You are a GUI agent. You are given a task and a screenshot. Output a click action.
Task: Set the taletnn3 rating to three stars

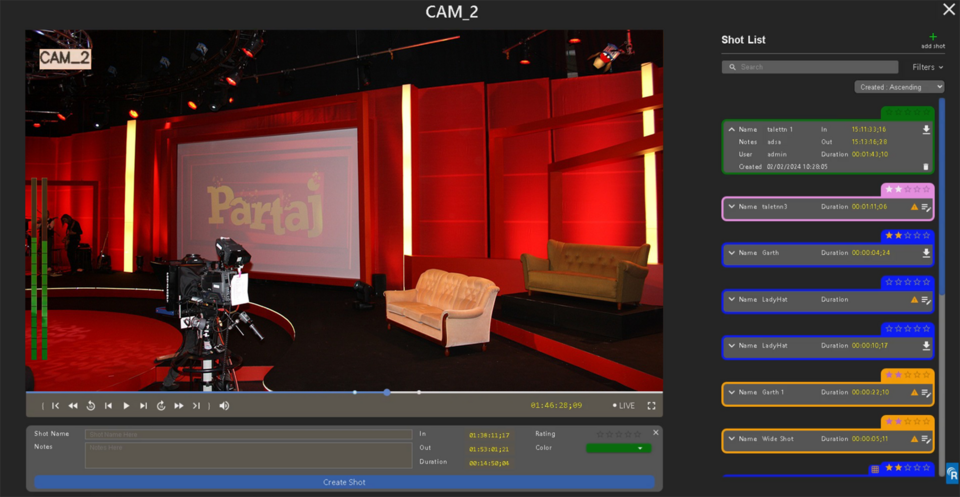click(x=908, y=189)
